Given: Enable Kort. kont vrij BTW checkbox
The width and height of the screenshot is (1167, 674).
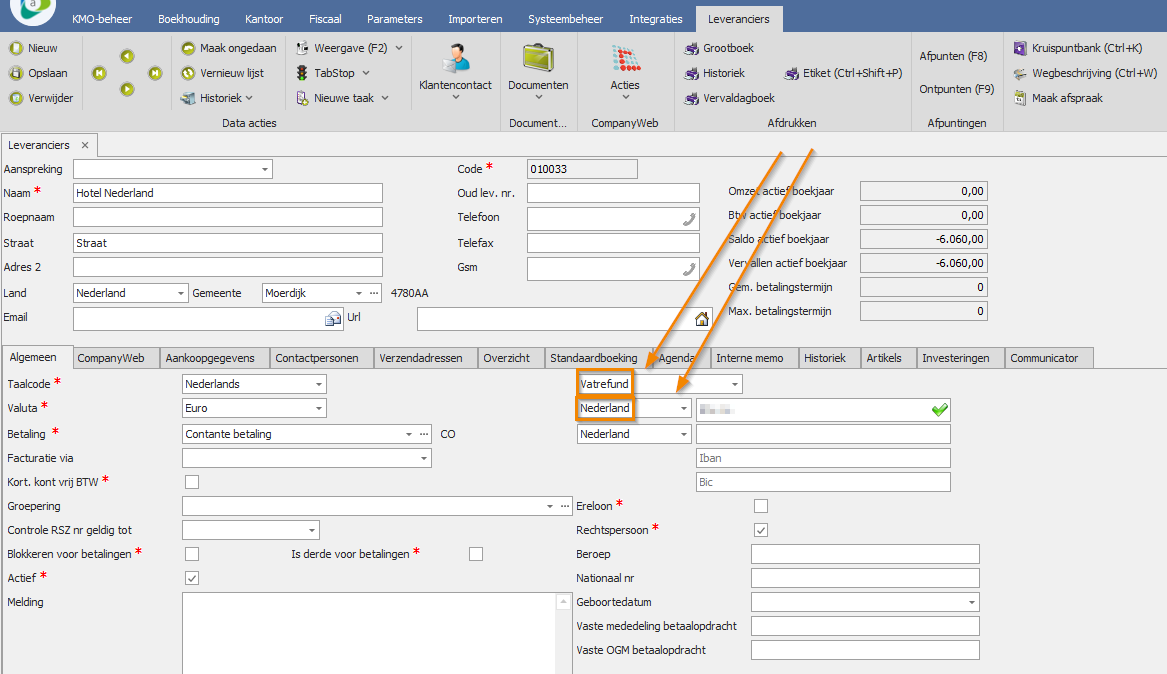Looking at the screenshot, I should (192, 482).
